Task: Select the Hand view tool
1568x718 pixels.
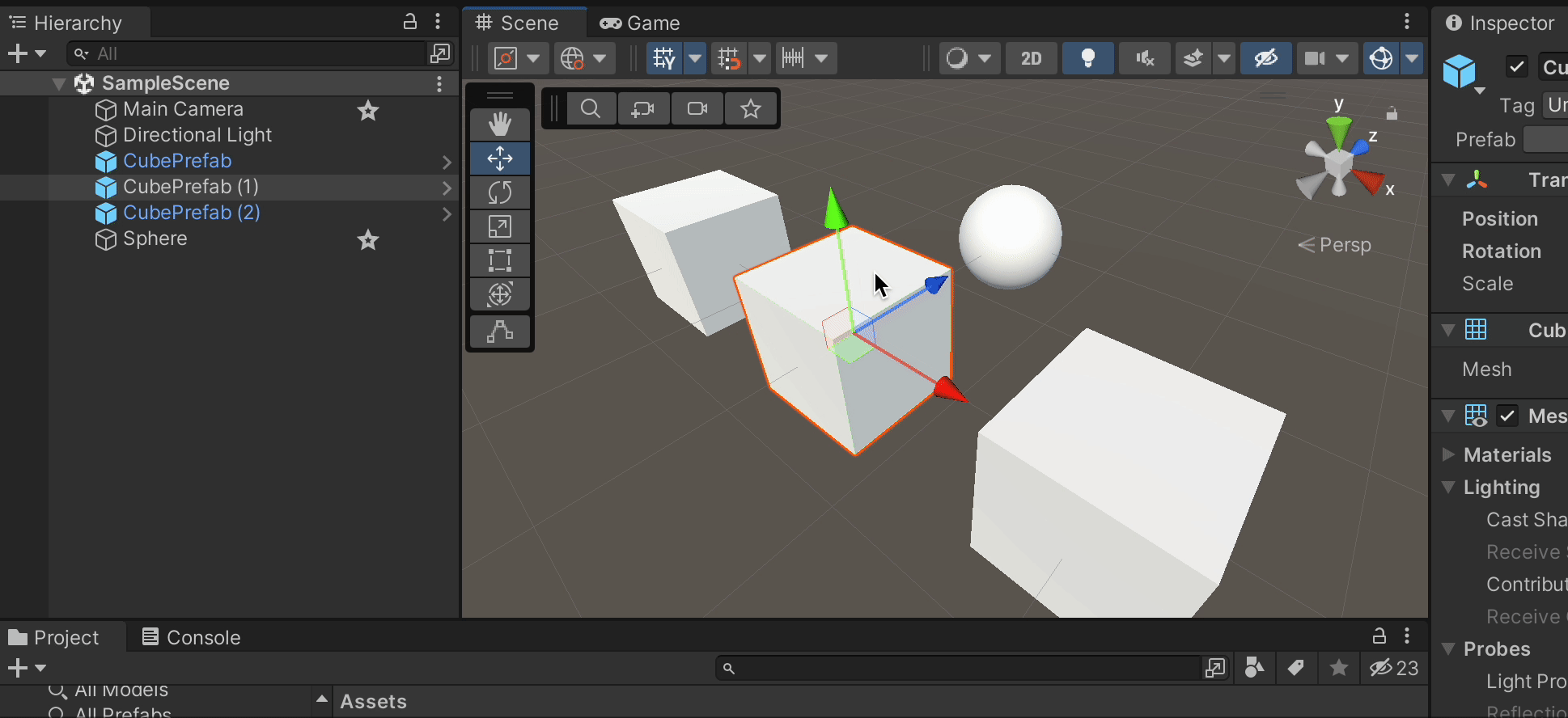Action: [500, 125]
